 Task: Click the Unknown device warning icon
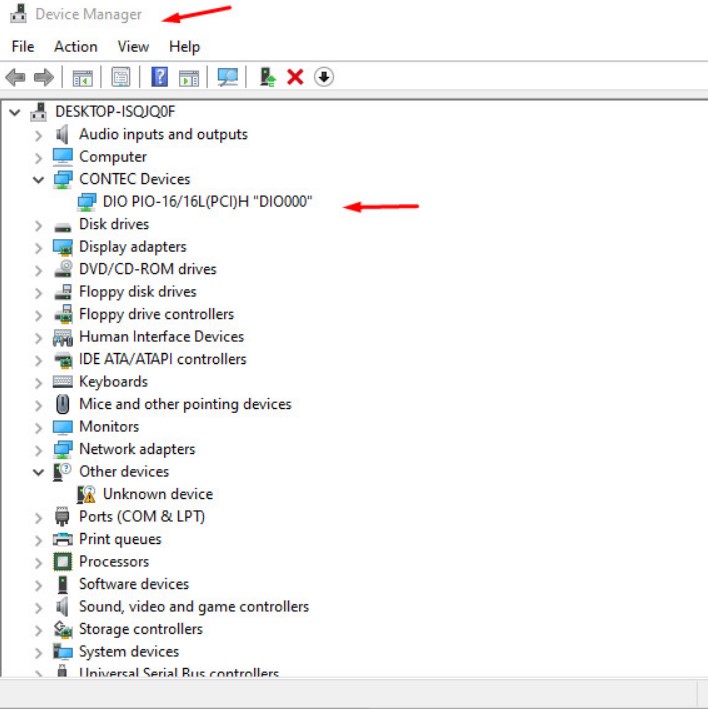pos(86,494)
